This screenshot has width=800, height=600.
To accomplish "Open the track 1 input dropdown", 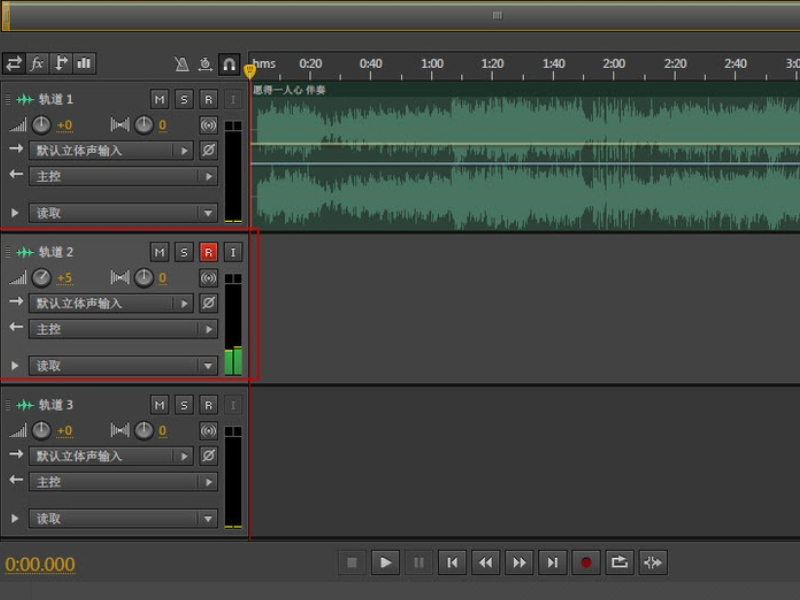I will pyautogui.click(x=110, y=151).
